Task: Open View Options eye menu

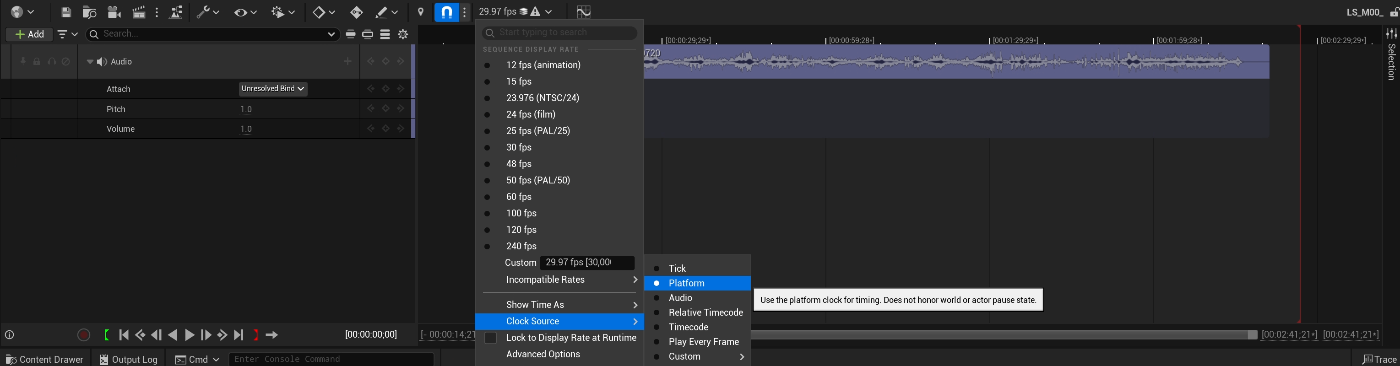Action: [245, 12]
